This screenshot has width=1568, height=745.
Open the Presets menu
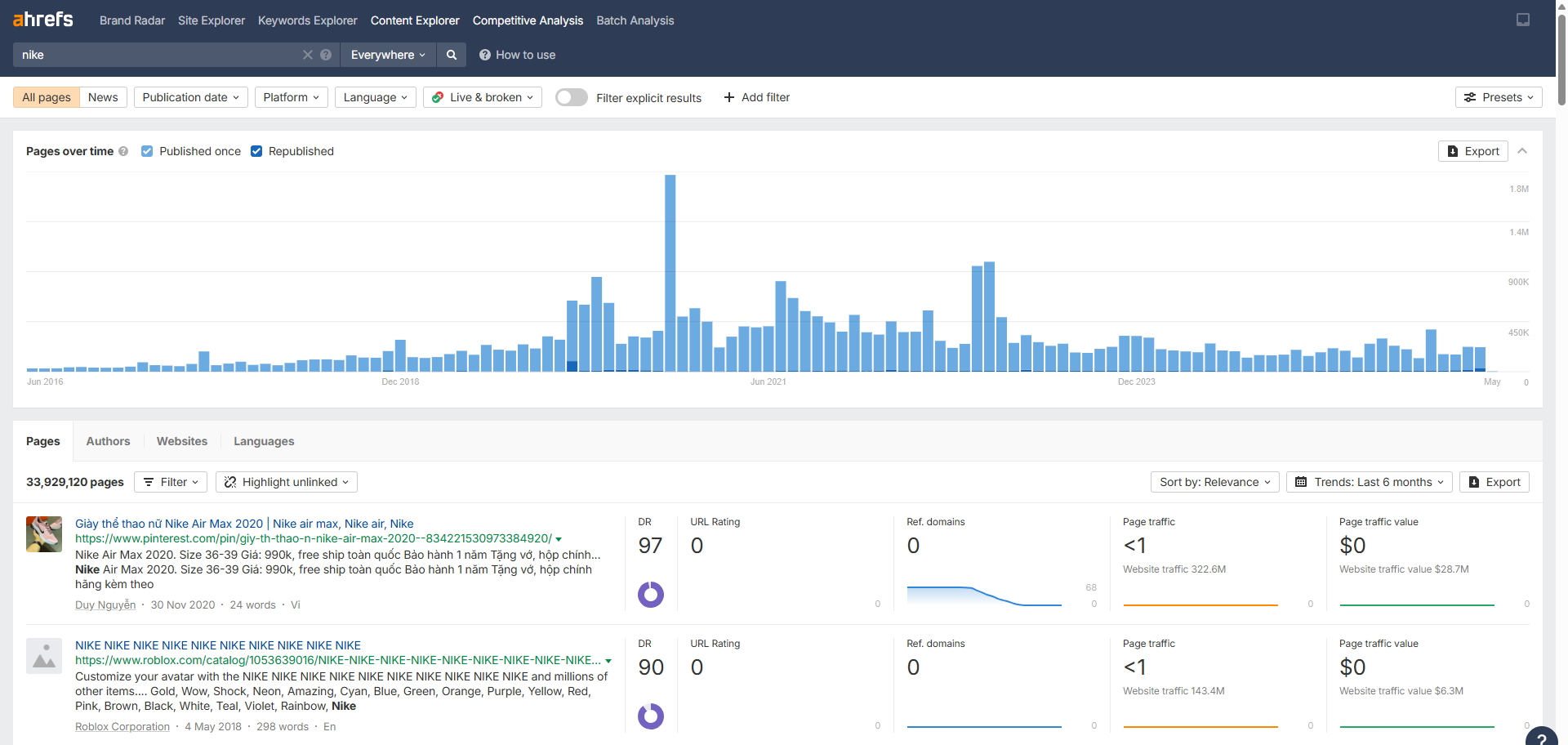(1499, 97)
